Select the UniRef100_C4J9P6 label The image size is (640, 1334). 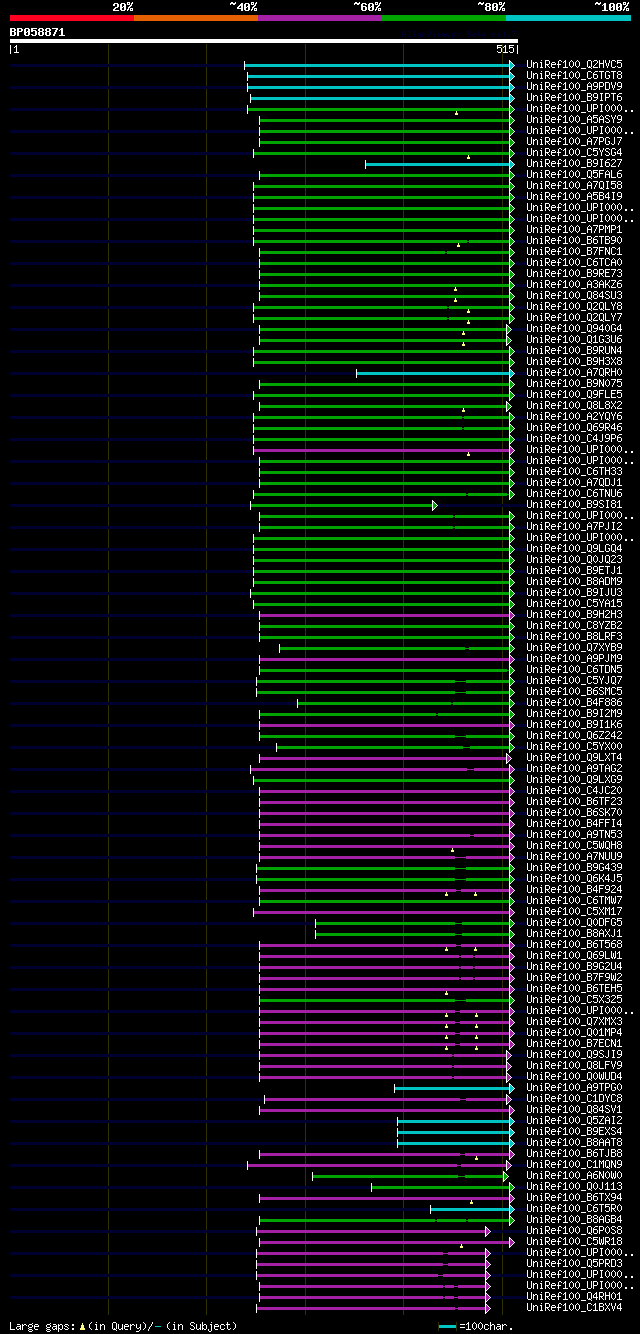pos(574,438)
